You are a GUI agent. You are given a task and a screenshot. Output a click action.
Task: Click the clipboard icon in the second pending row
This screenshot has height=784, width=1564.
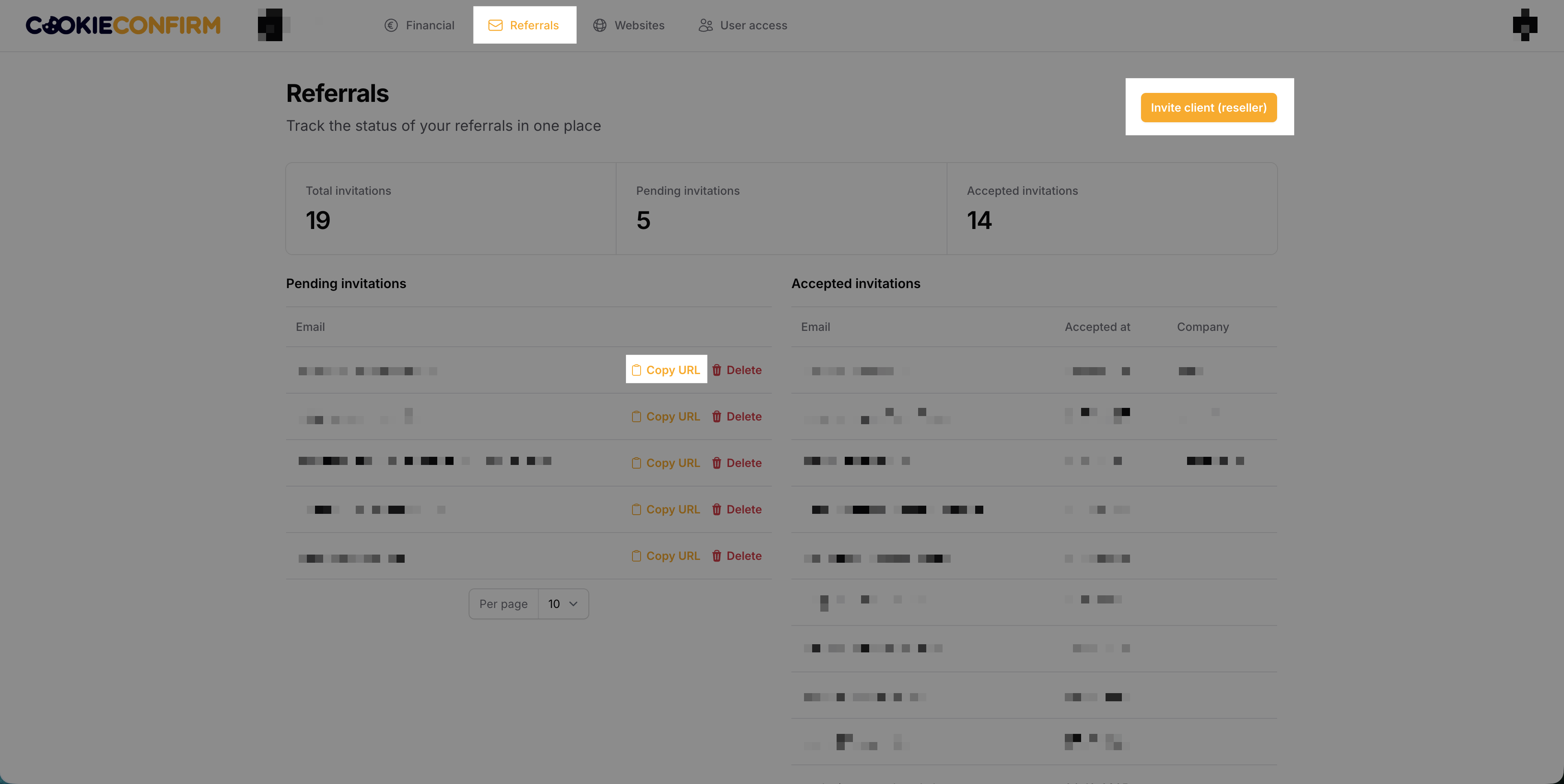(x=636, y=416)
